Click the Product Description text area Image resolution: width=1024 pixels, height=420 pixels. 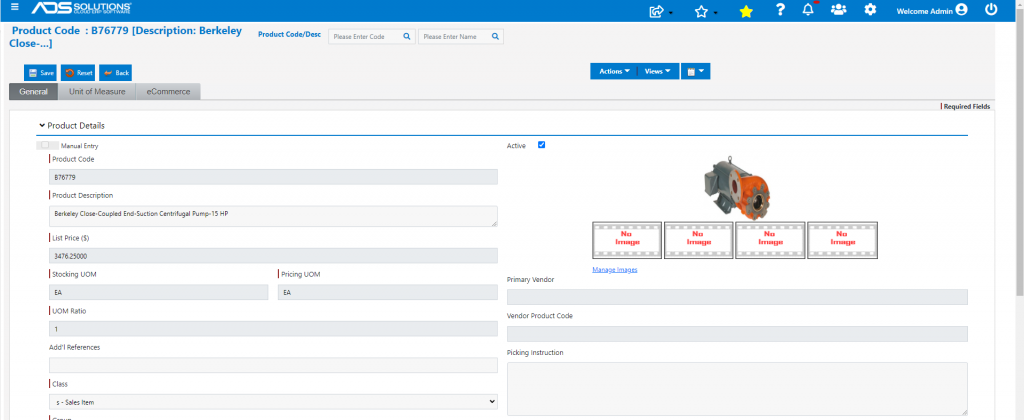tap(273, 216)
